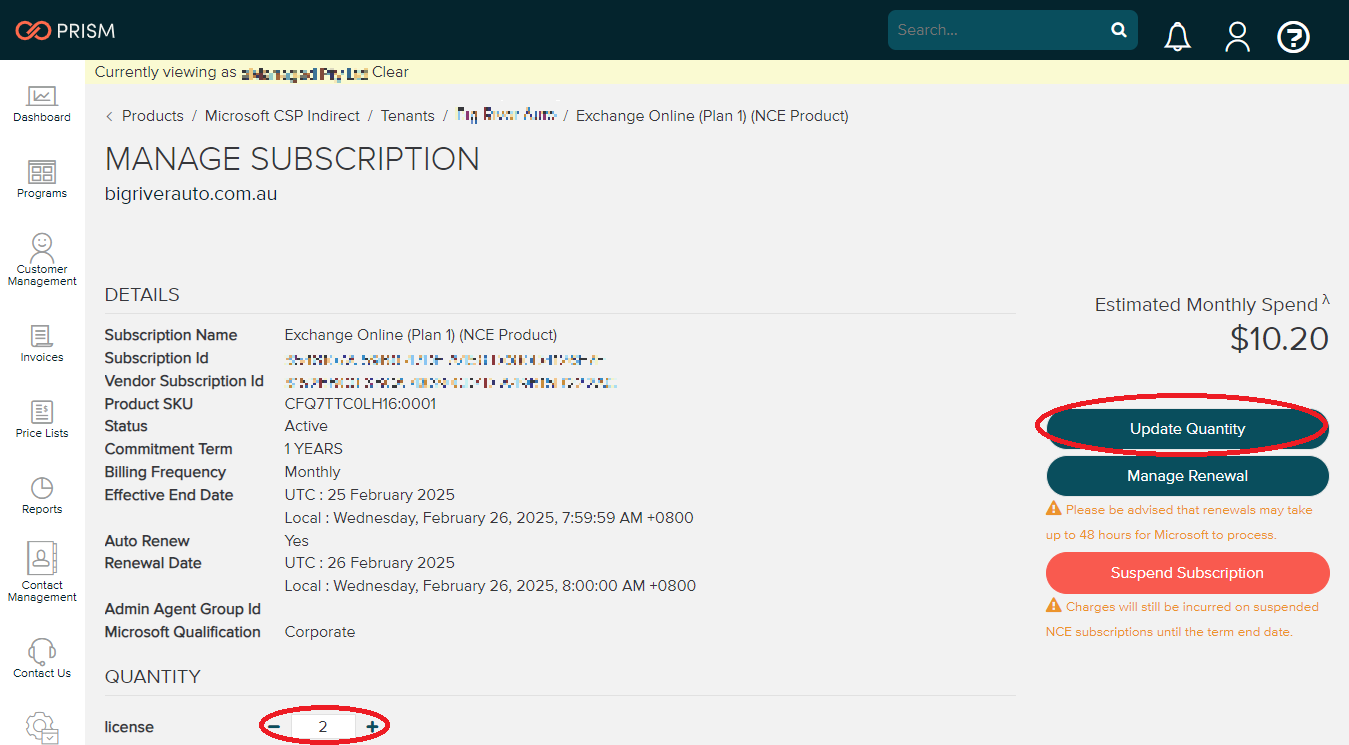Viewport: 1349px width, 745px height.
Task: Increase license quantity with plus button
Action: pos(372,727)
